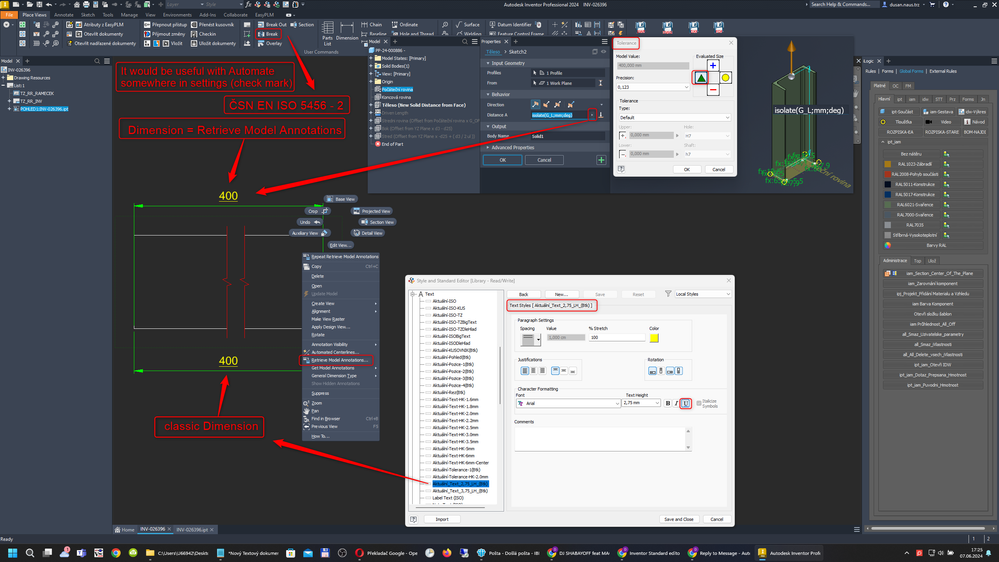
Task: Check the Italicize Symbols checkbox
Action: pos(699,403)
